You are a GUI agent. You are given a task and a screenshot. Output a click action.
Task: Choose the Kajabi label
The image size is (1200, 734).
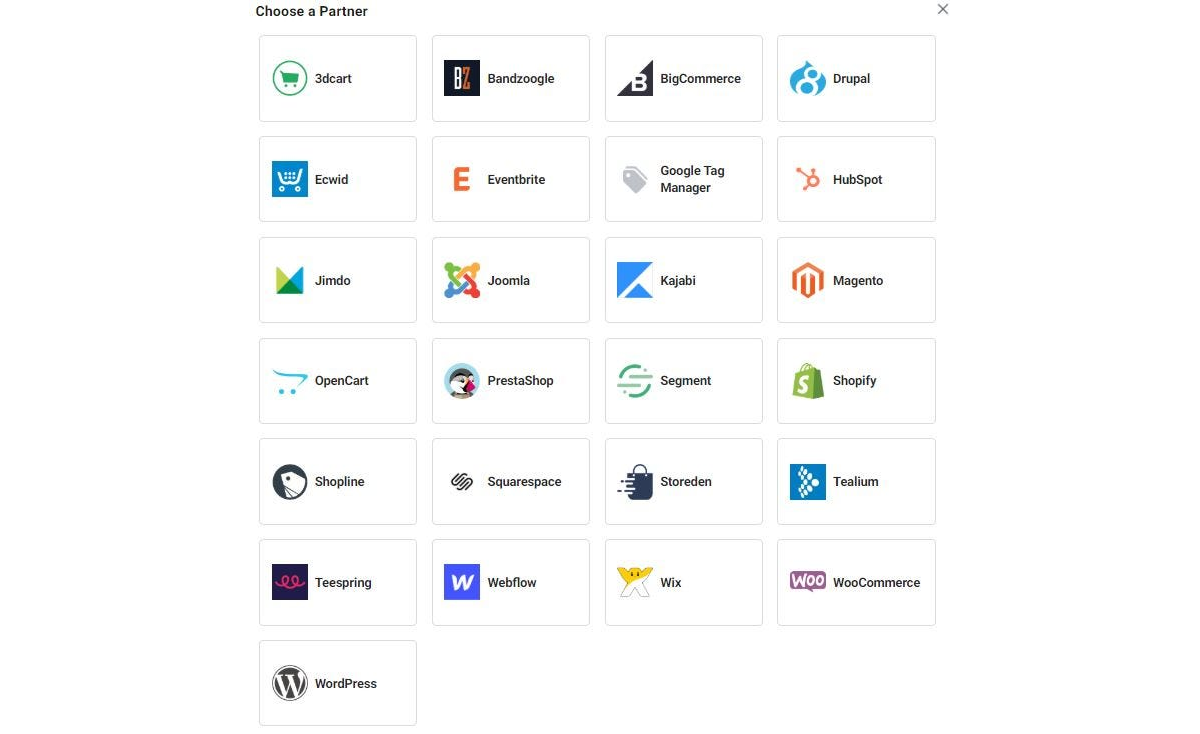tap(678, 281)
